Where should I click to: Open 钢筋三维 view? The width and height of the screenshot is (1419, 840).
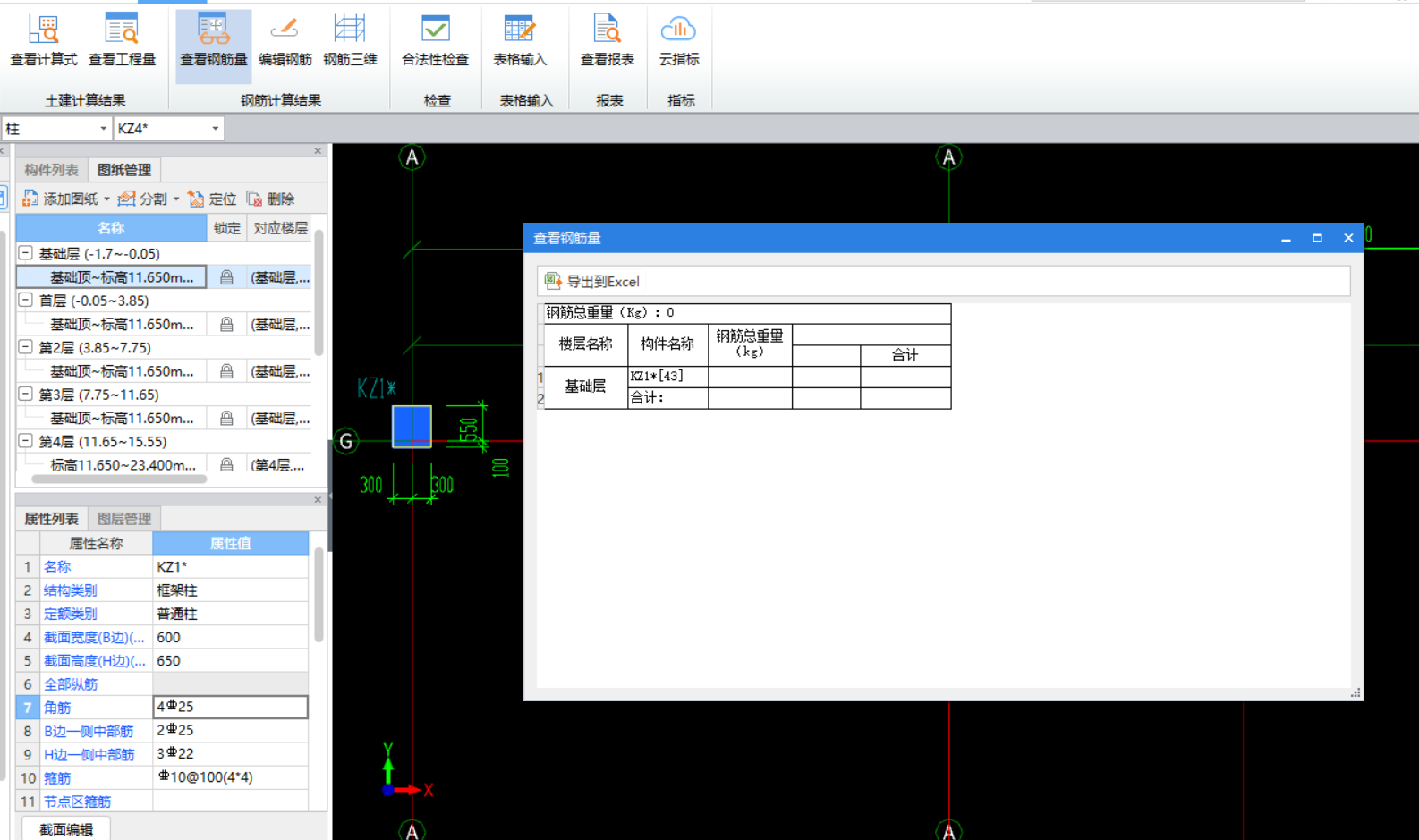tap(350, 40)
